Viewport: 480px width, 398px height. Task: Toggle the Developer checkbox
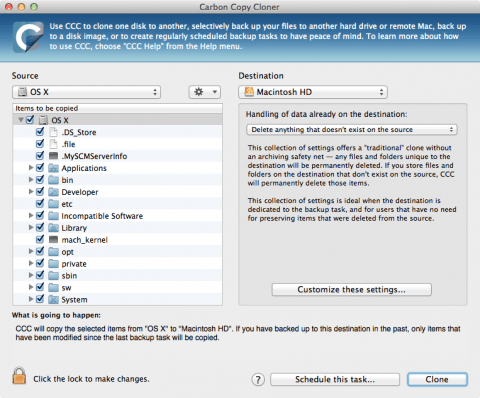(40, 191)
